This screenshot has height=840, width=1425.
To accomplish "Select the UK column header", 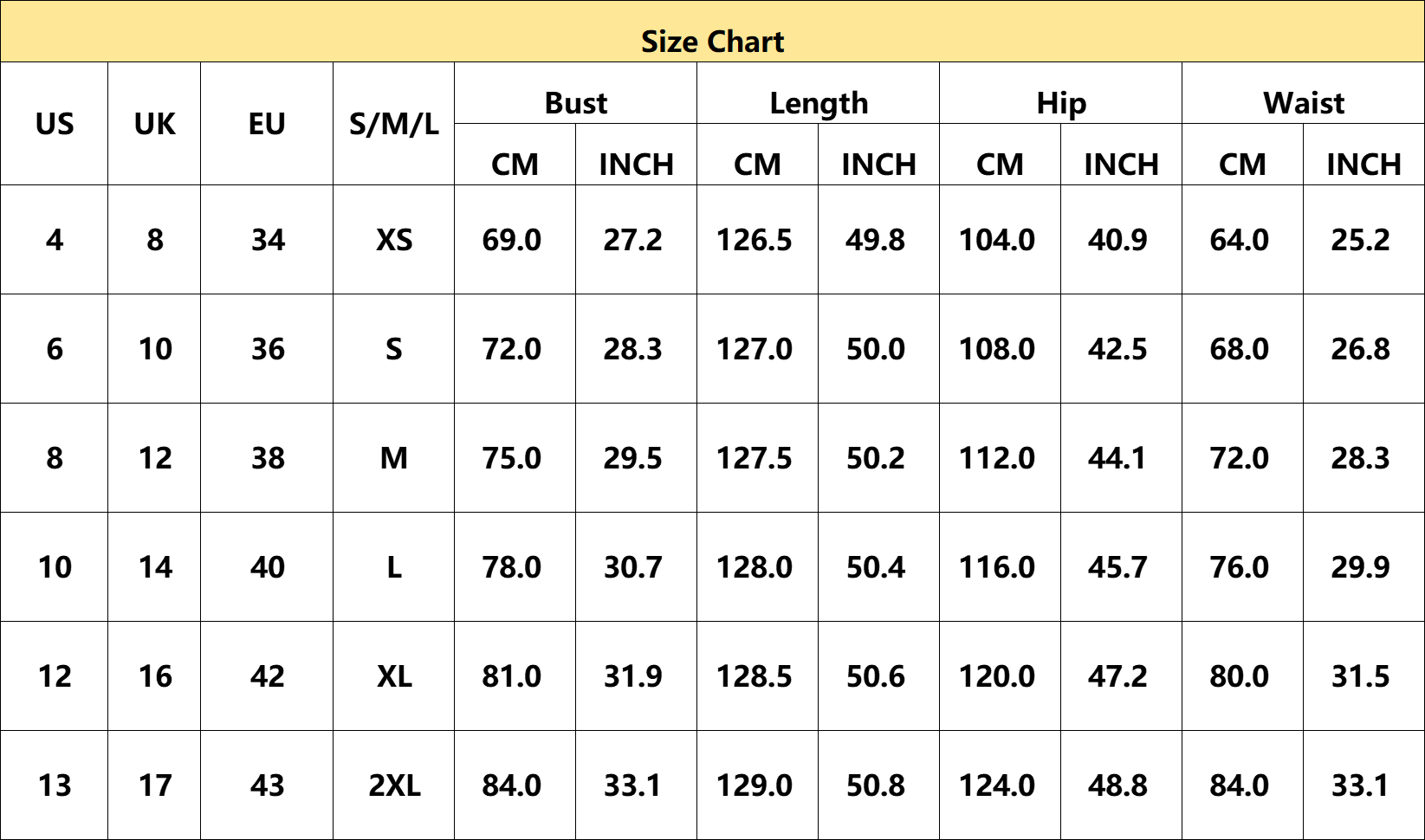I will [x=154, y=124].
